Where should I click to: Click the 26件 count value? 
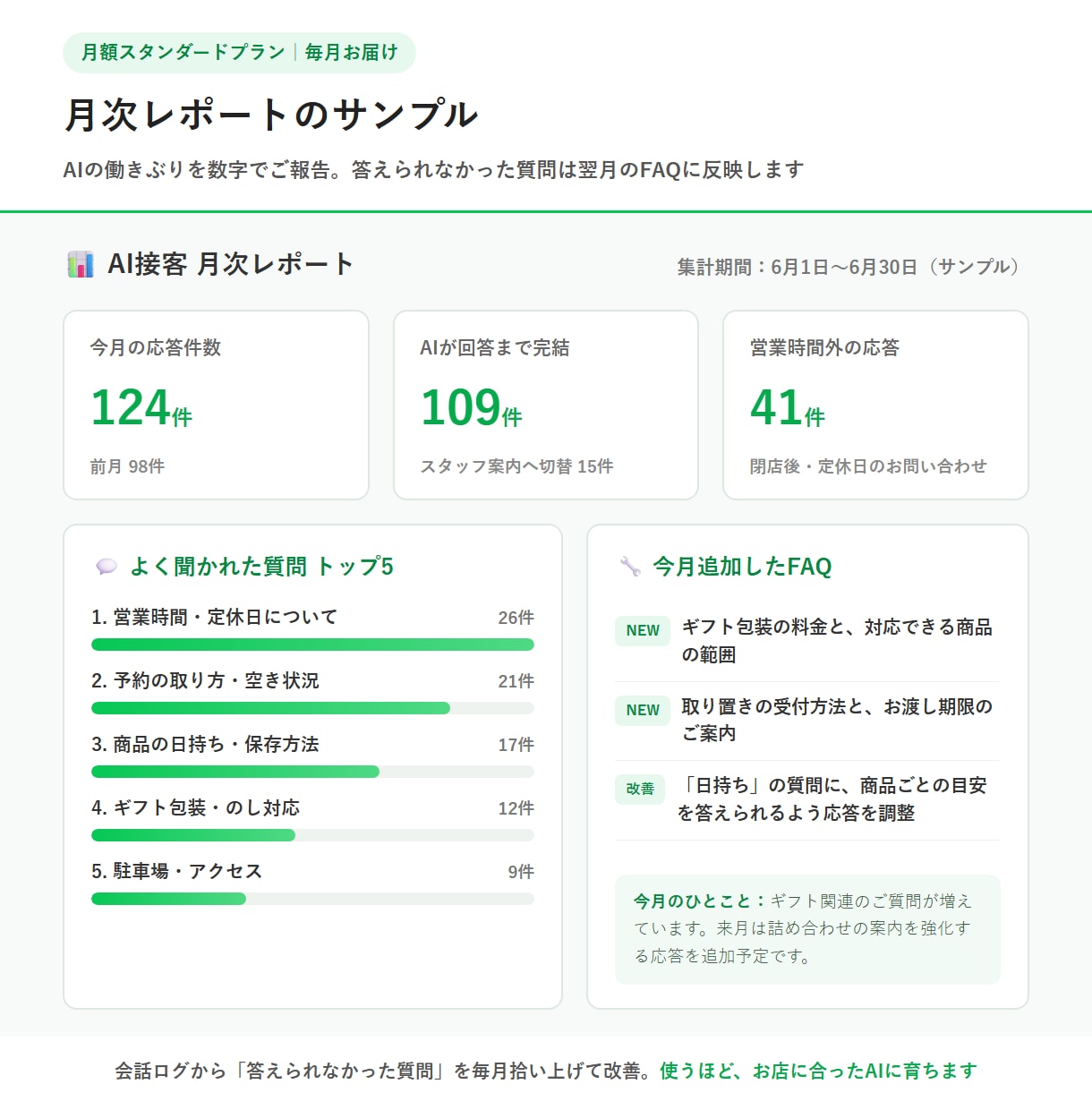[x=516, y=618]
